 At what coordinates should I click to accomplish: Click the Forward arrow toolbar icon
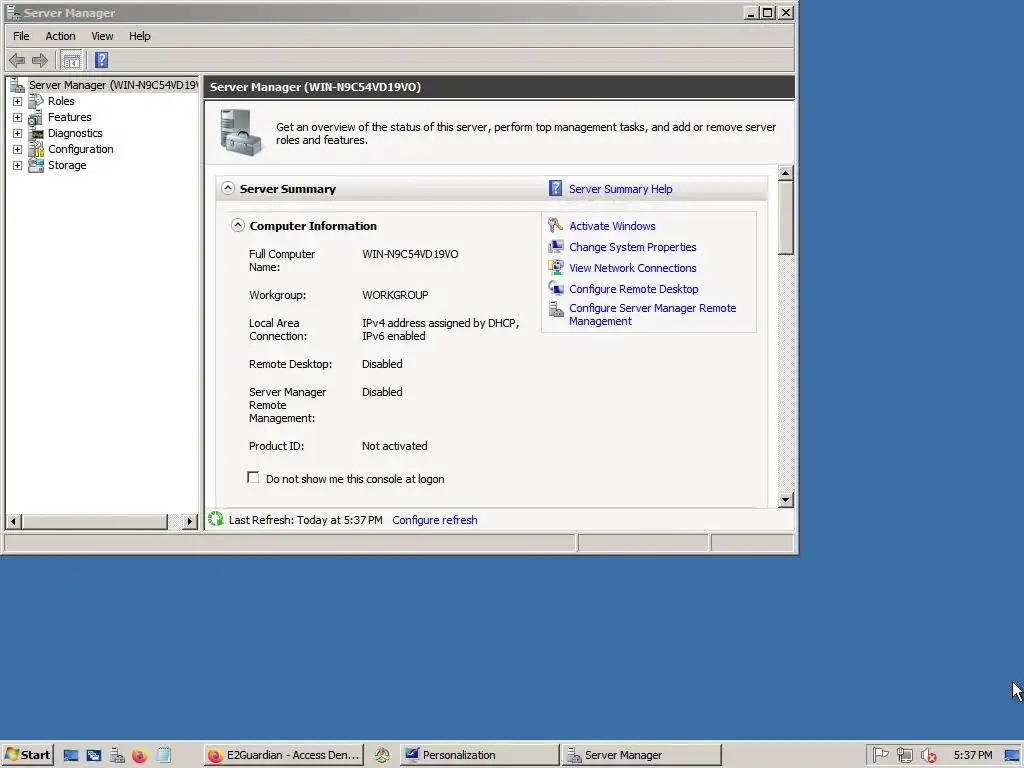[40, 61]
